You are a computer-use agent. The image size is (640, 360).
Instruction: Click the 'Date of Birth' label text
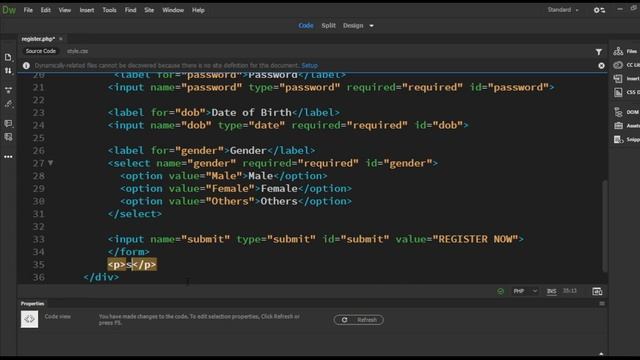[x=251, y=112]
